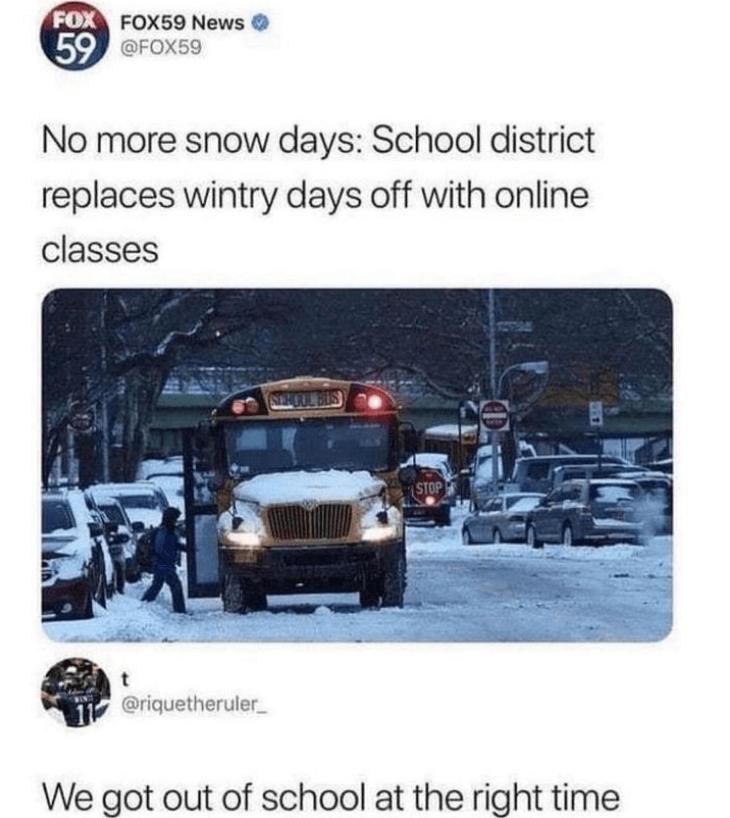Click the glowing left headlight of the bus
Screen dimensions: 730x818
pos(243,538)
